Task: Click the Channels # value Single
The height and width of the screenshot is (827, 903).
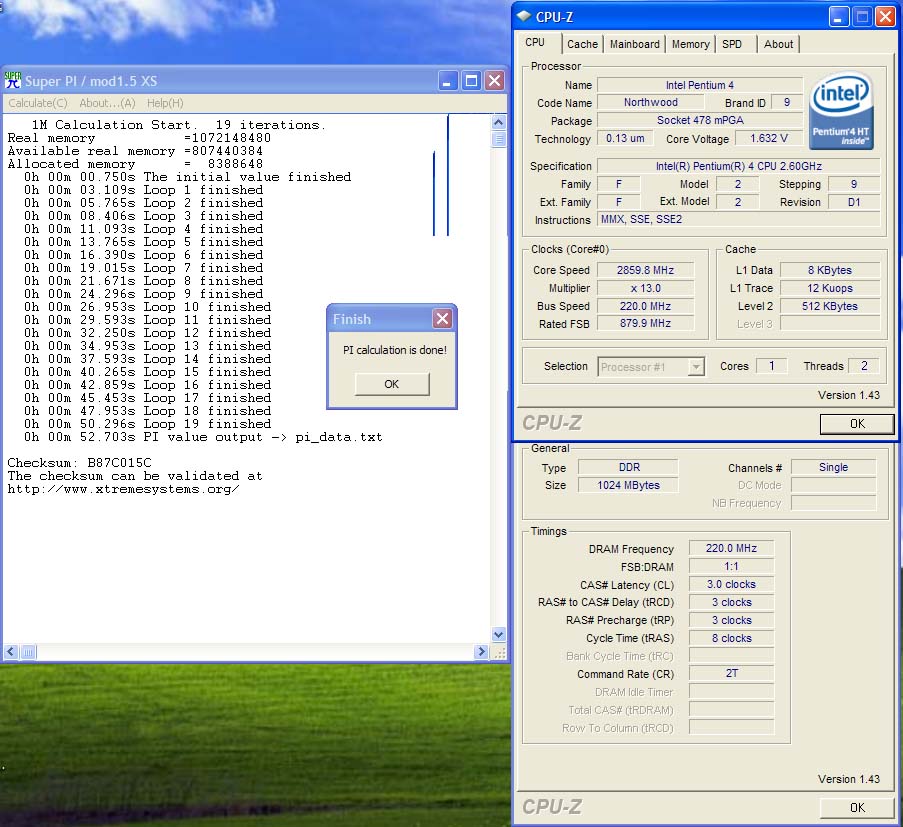Action: (x=833, y=467)
